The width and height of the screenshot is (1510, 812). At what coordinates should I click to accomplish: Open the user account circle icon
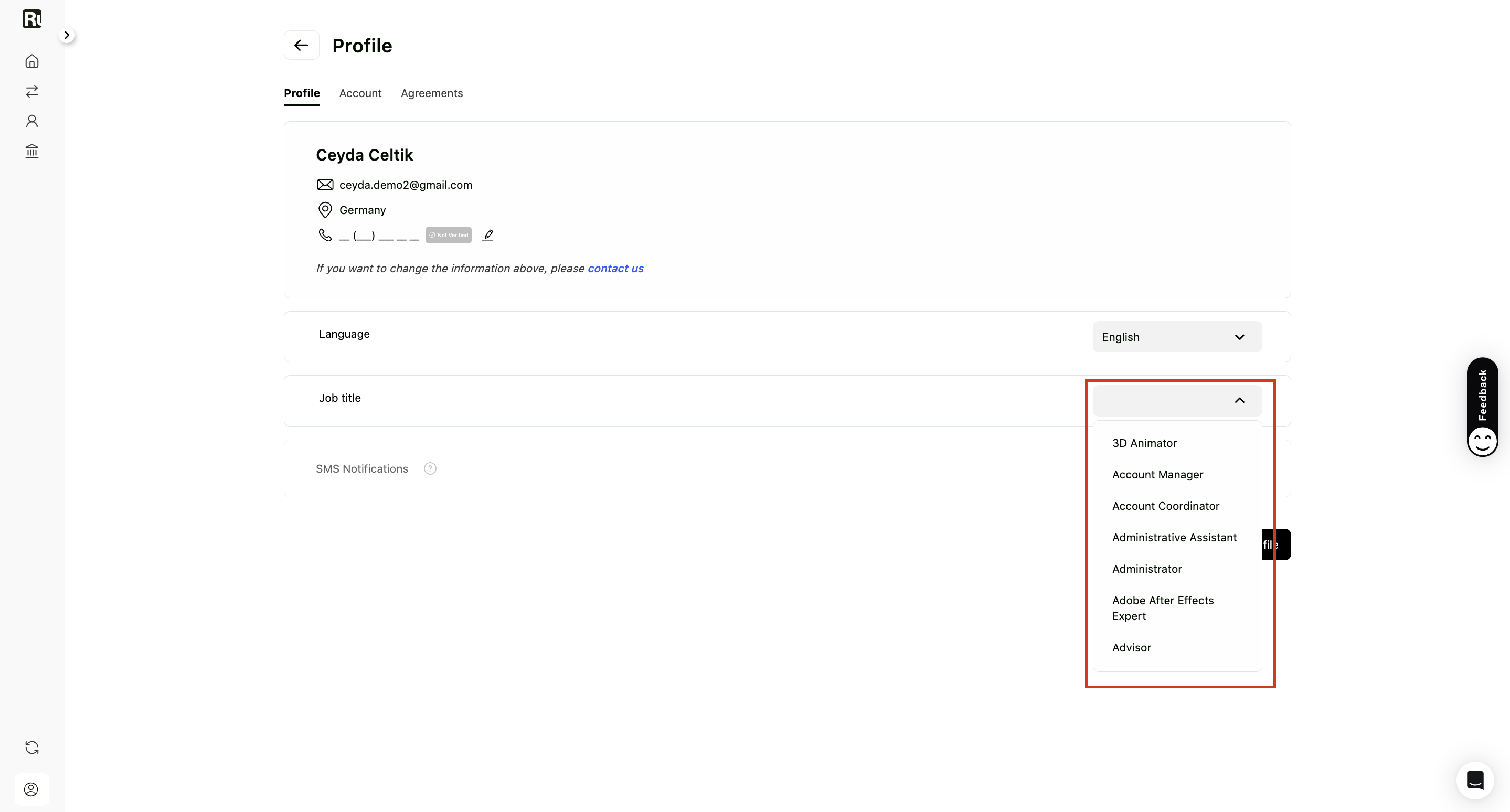tap(31, 789)
